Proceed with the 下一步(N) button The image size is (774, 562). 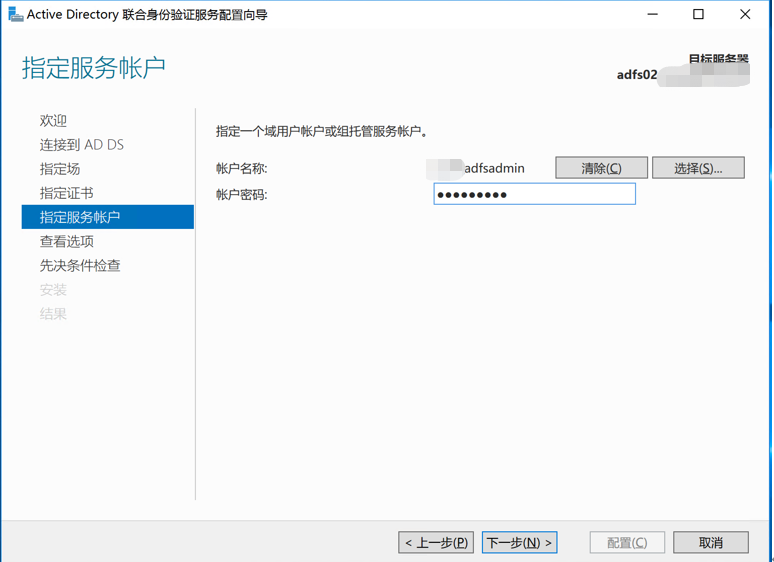click(x=519, y=543)
